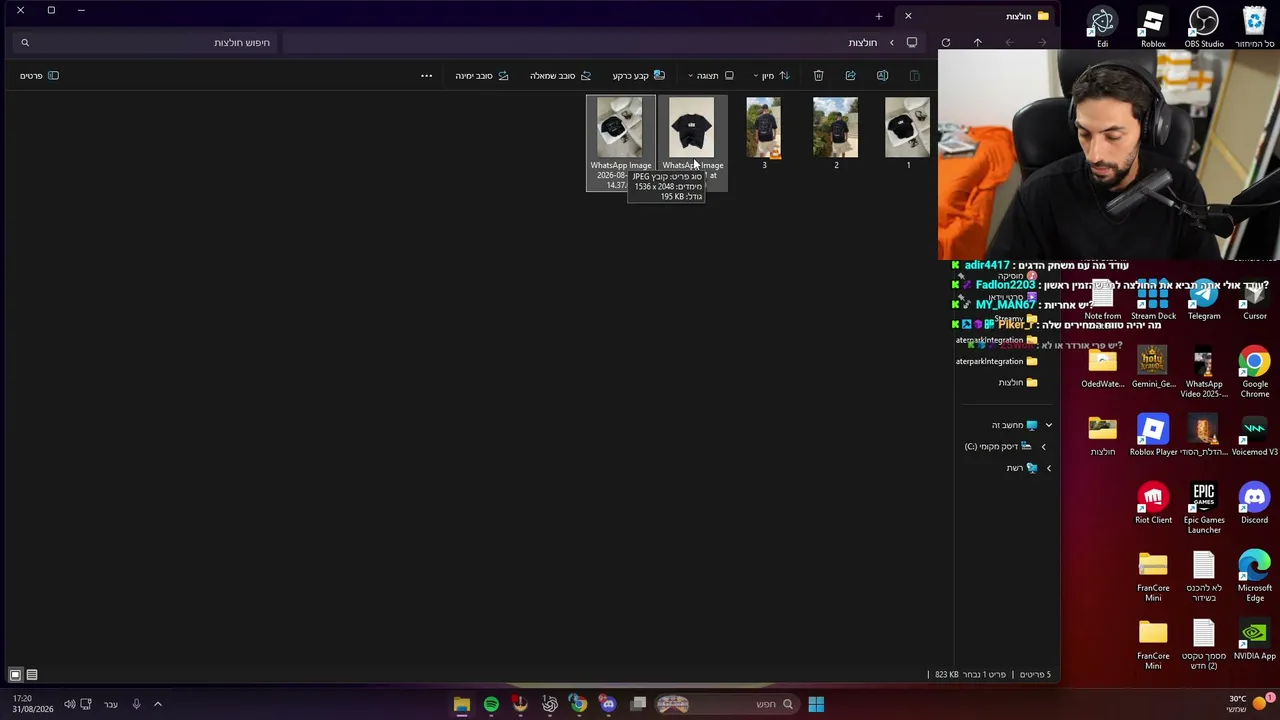Viewport: 1280px width, 720px height.
Task: Expand the address bar path chevron
Action: tap(891, 43)
